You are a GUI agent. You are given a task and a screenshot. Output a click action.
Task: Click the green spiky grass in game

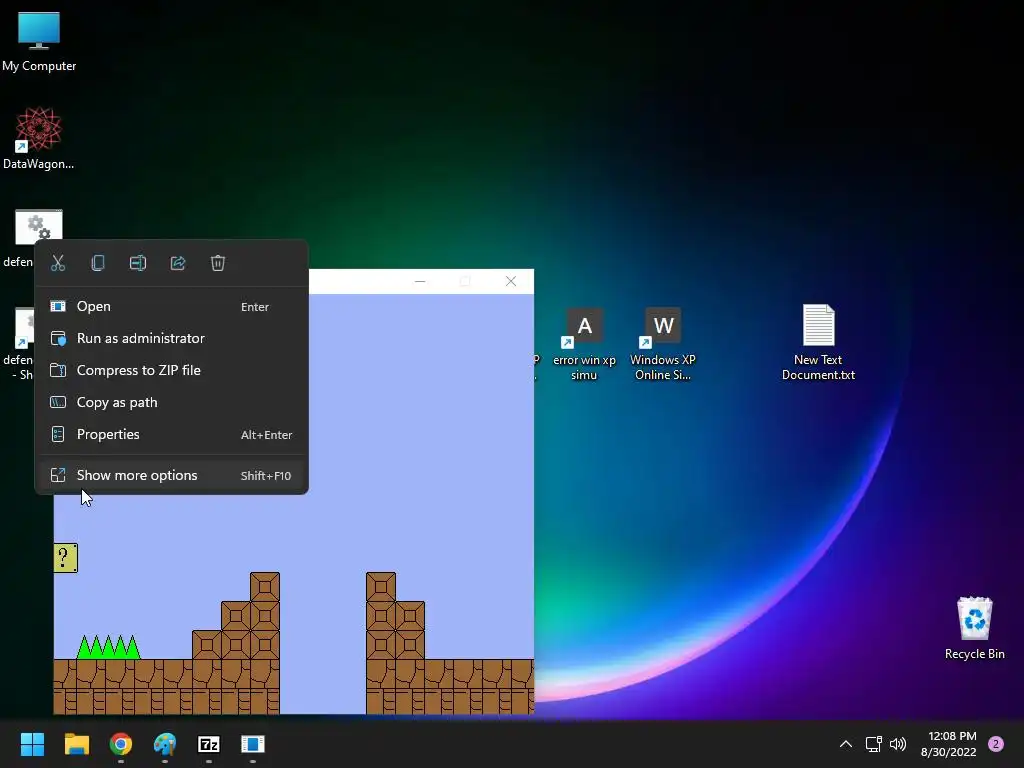pos(108,647)
